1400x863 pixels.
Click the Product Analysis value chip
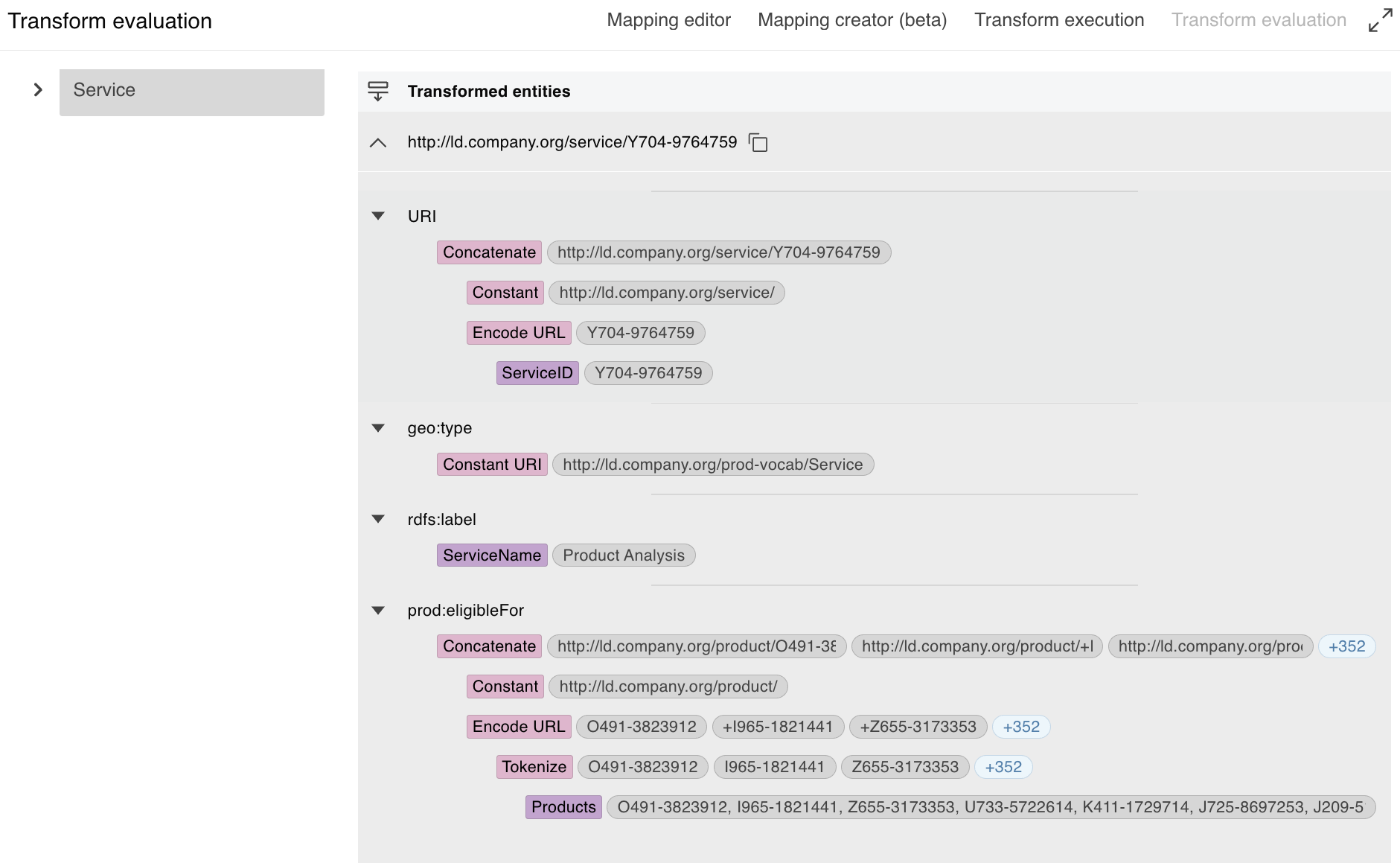coord(624,555)
